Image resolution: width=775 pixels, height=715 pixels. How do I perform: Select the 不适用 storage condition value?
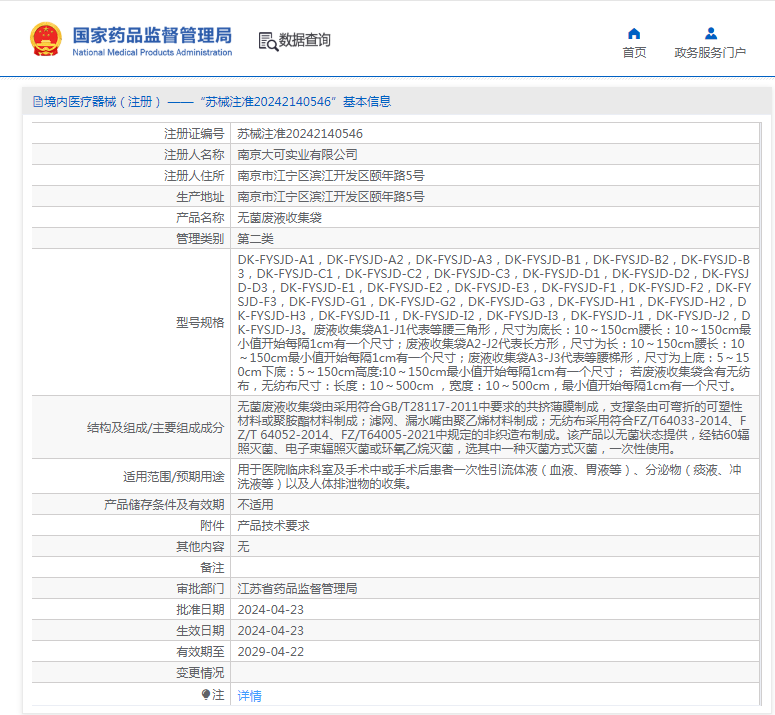(x=256, y=505)
